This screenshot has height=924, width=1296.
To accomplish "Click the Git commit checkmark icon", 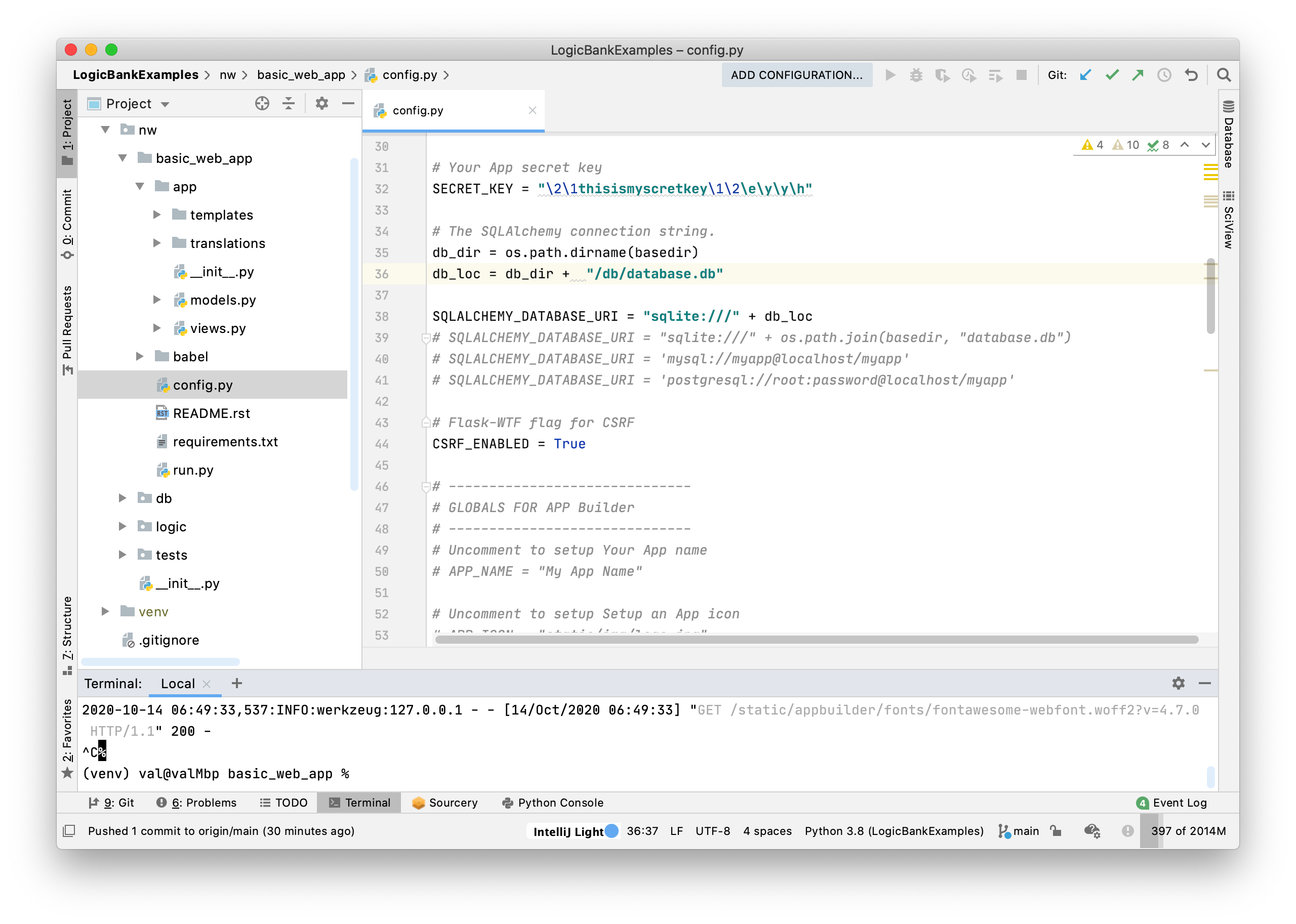I will point(1112,75).
